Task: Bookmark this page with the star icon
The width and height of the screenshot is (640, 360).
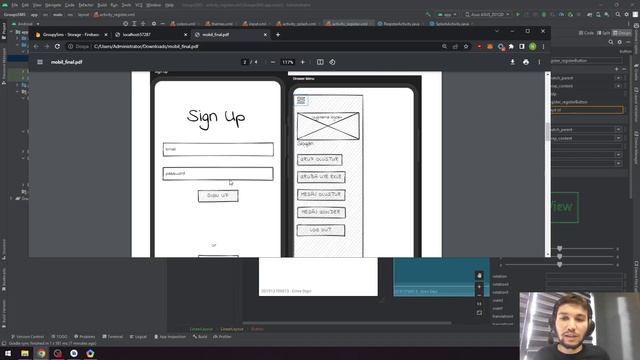Action: point(466,47)
